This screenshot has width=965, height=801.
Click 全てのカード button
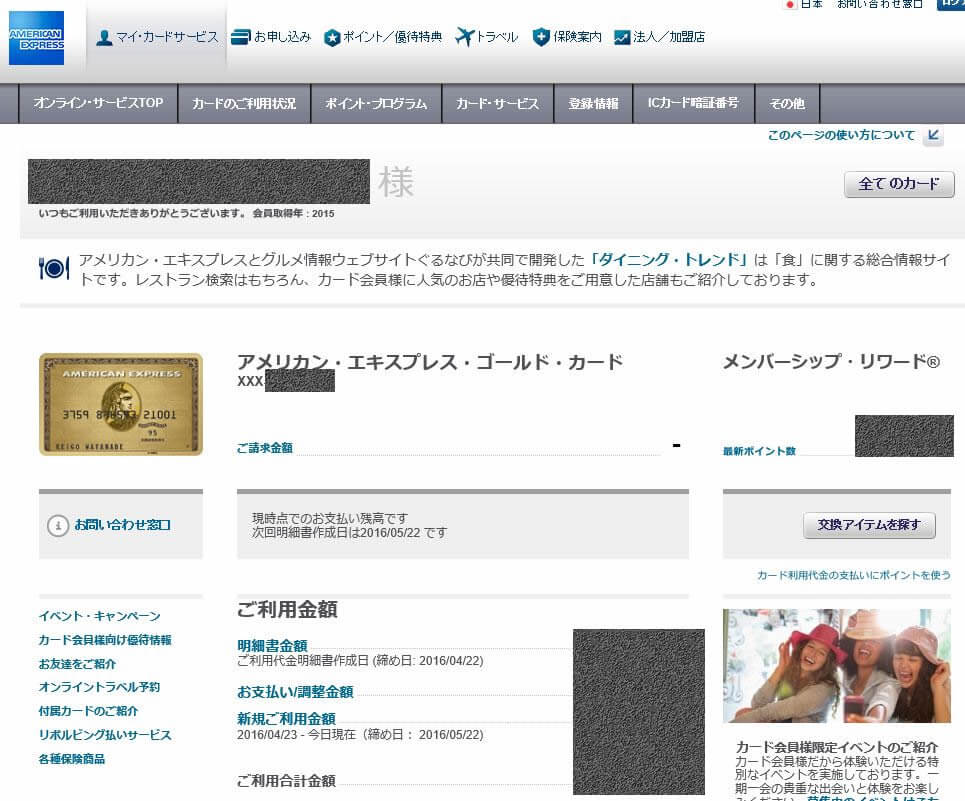(899, 184)
